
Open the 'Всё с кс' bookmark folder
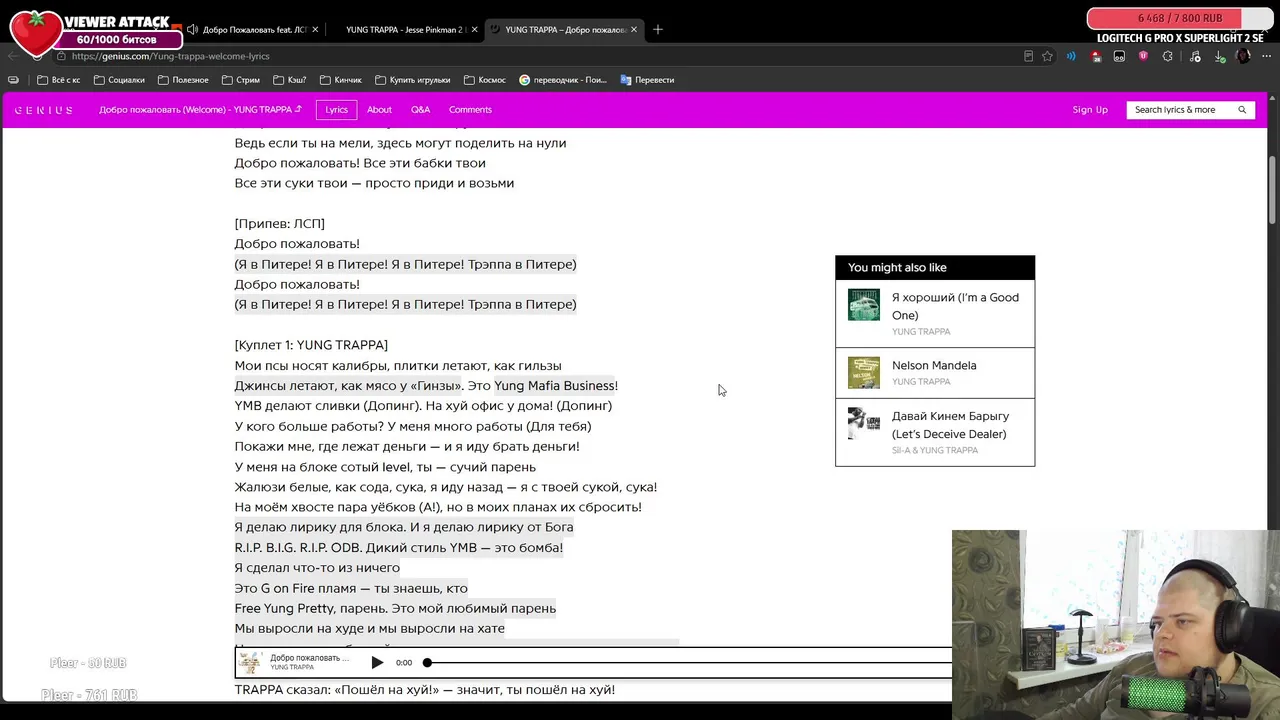point(58,80)
